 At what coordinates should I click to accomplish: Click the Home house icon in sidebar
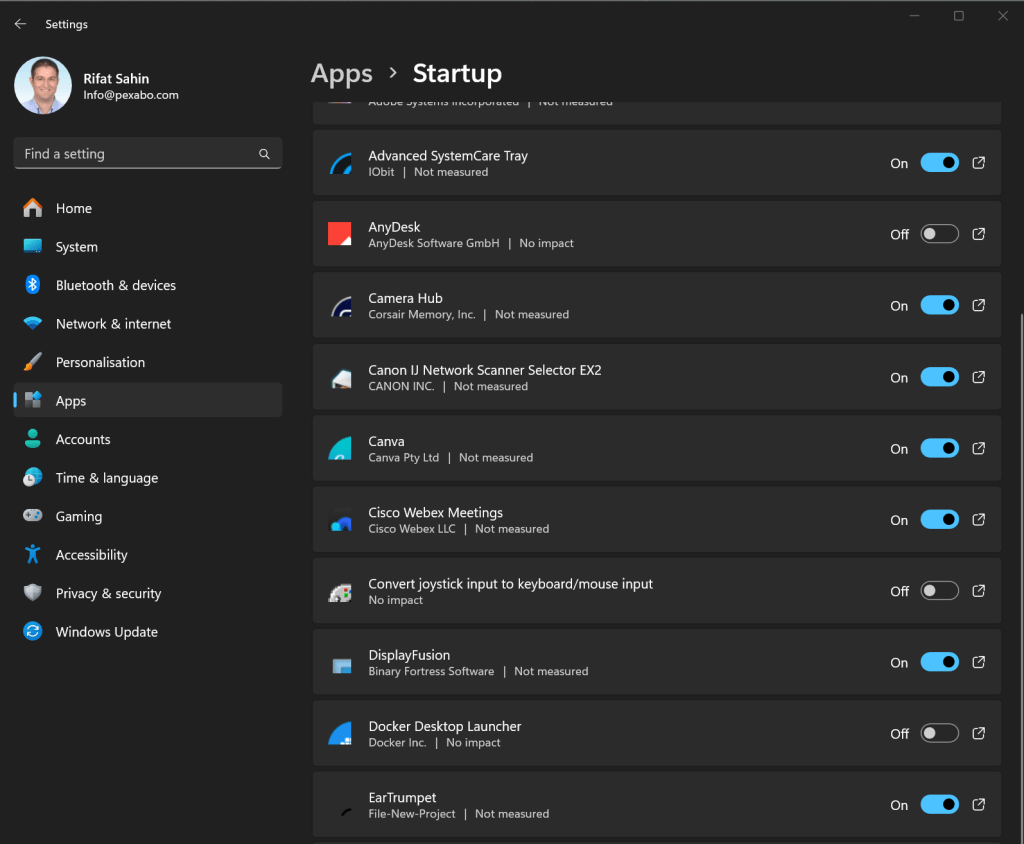(x=32, y=208)
